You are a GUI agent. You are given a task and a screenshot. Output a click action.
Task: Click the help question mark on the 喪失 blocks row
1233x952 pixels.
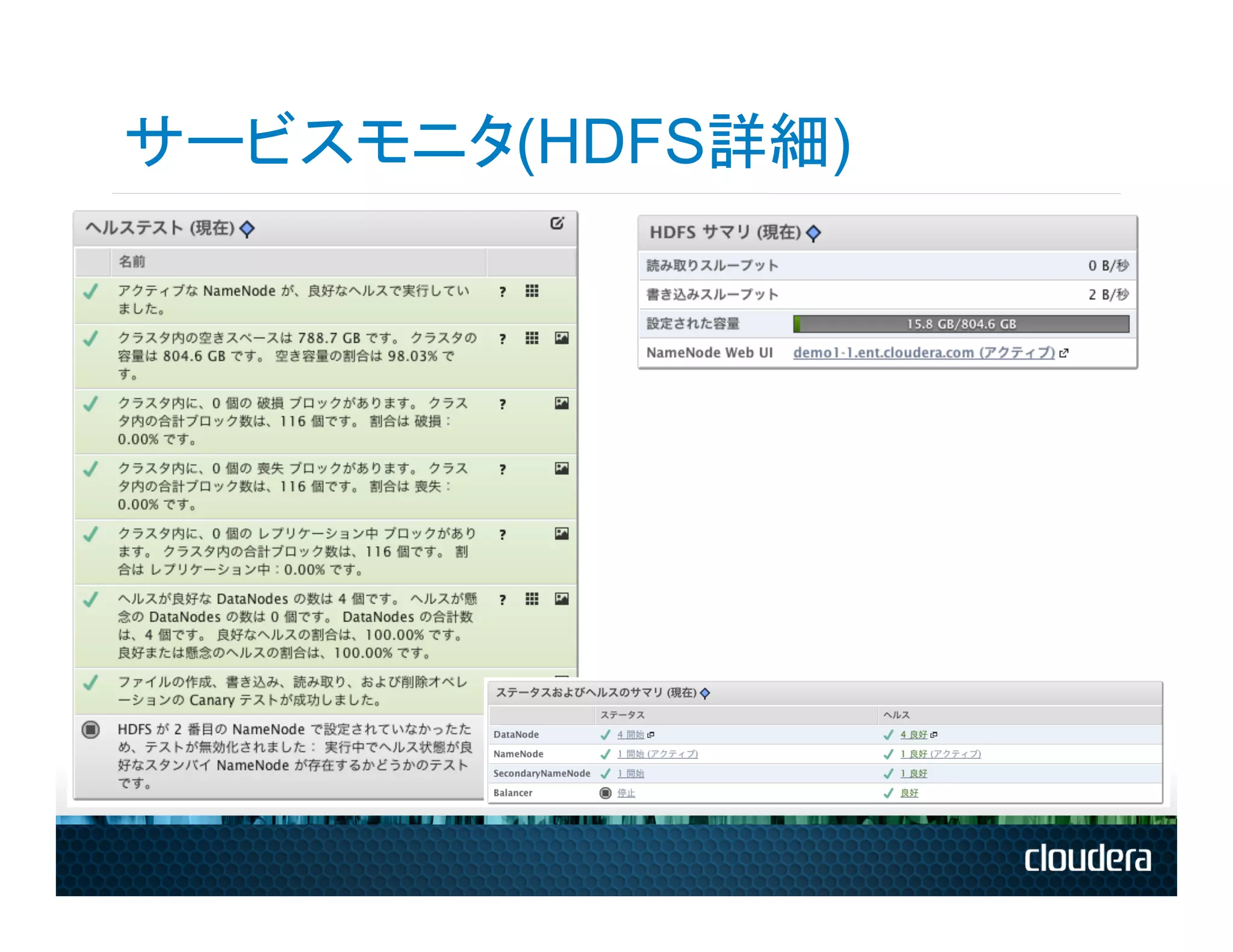click(503, 469)
